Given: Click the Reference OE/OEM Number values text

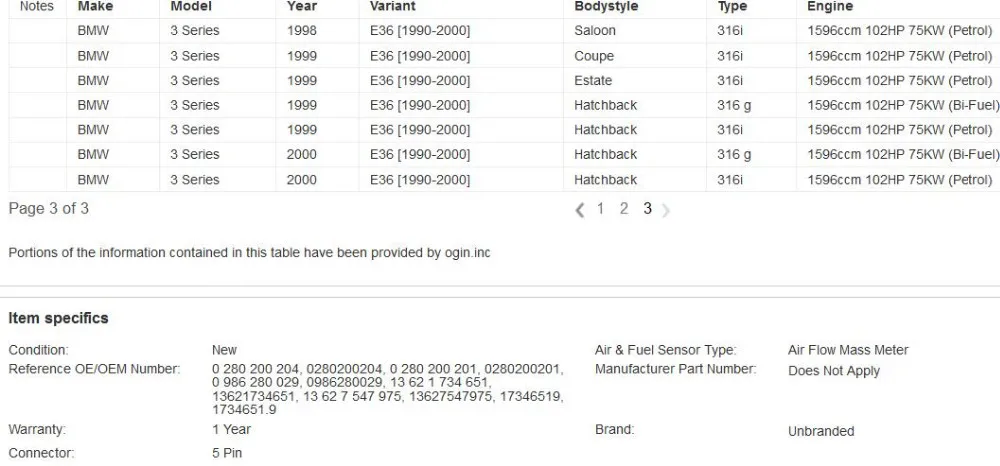Looking at the screenshot, I should (387, 389).
